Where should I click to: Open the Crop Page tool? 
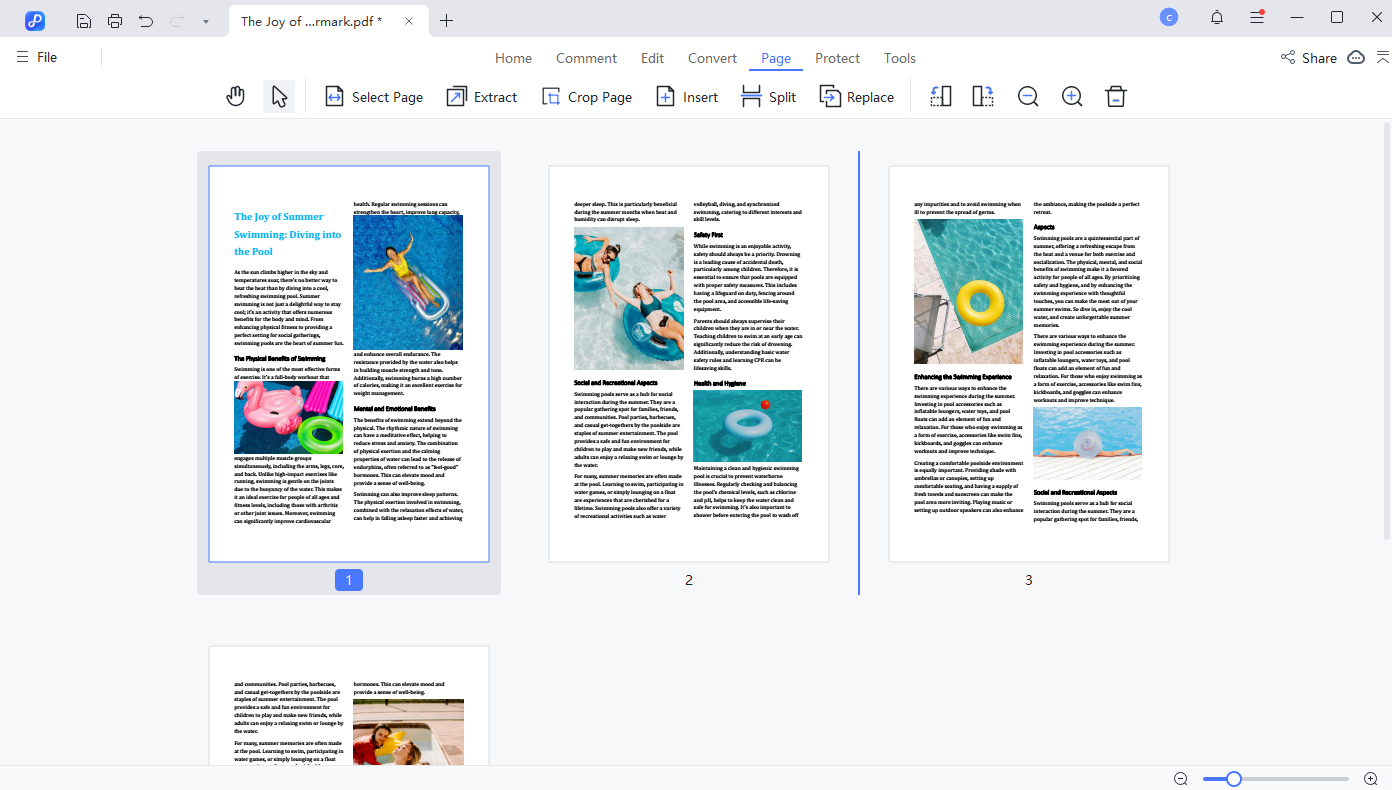click(x=587, y=96)
